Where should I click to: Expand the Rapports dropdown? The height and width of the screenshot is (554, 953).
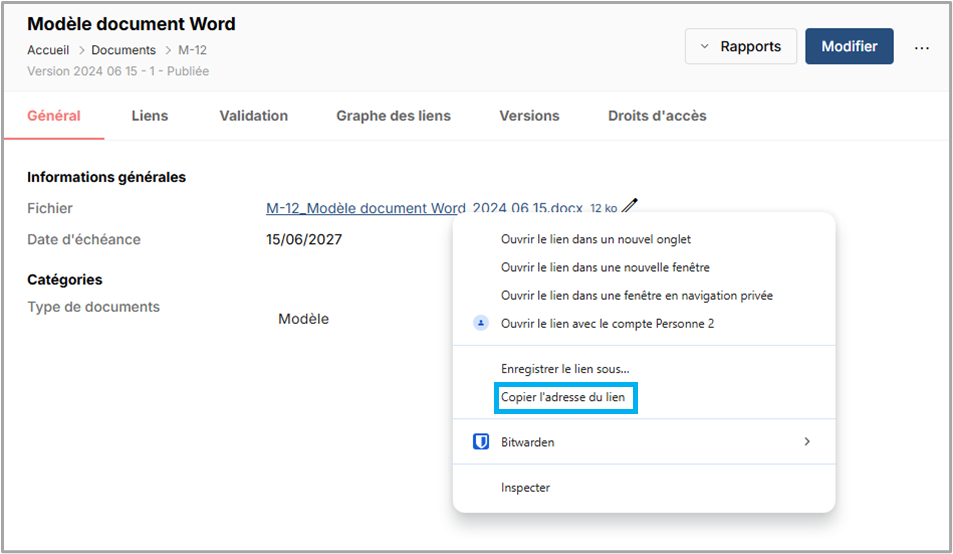(x=740, y=47)
